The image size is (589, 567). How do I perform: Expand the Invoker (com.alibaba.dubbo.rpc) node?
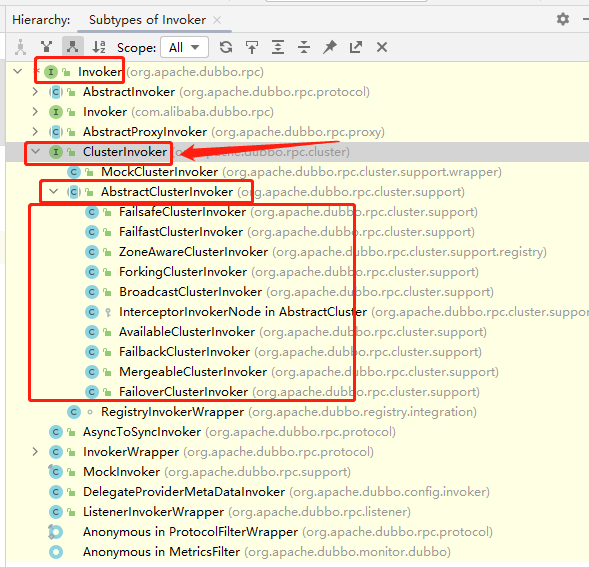coord(35,112)
